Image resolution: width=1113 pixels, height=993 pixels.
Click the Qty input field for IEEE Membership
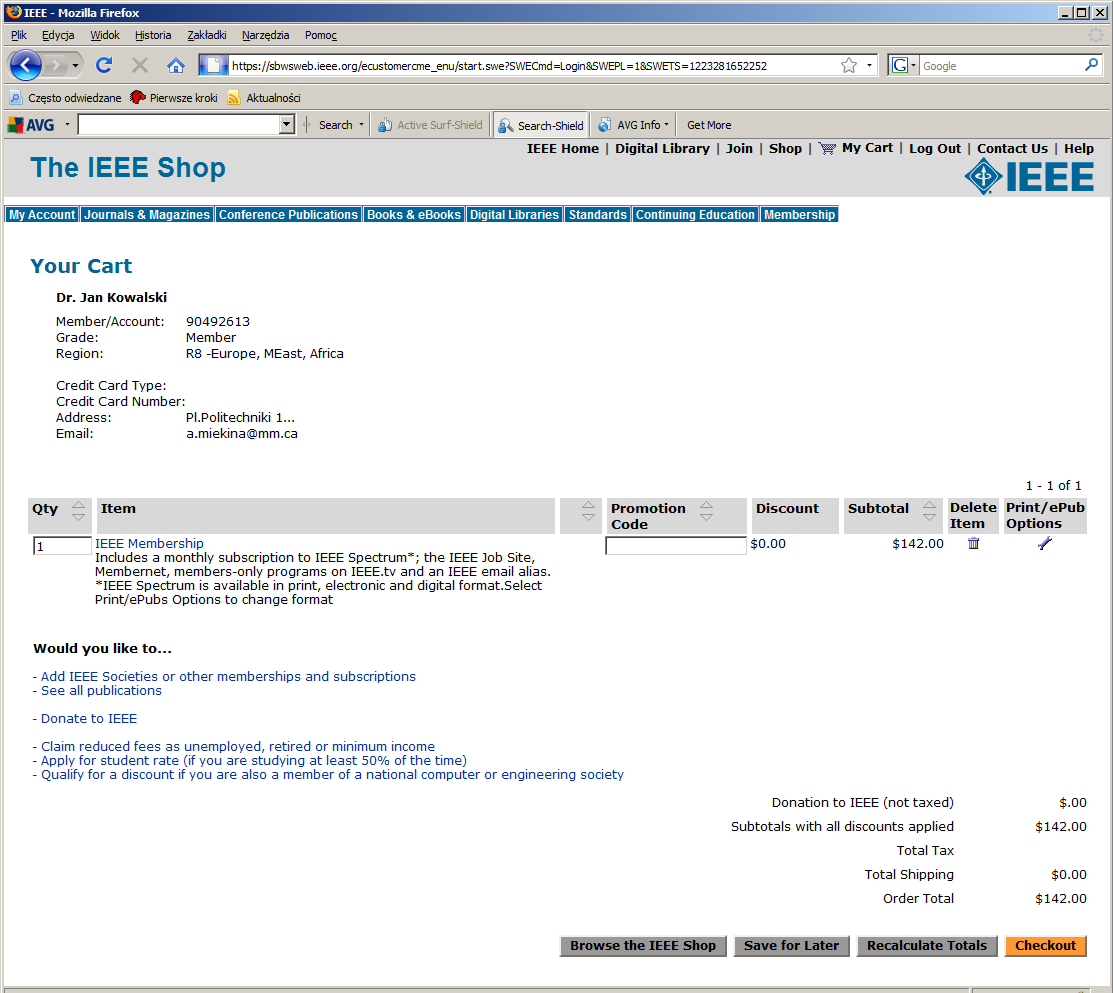62,546
